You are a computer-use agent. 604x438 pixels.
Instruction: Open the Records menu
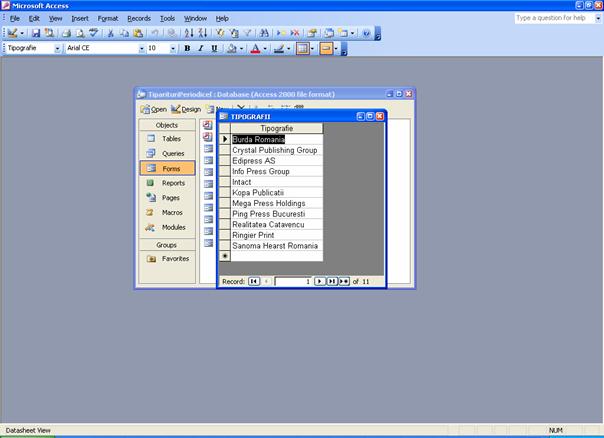click(x=139, y=18)
